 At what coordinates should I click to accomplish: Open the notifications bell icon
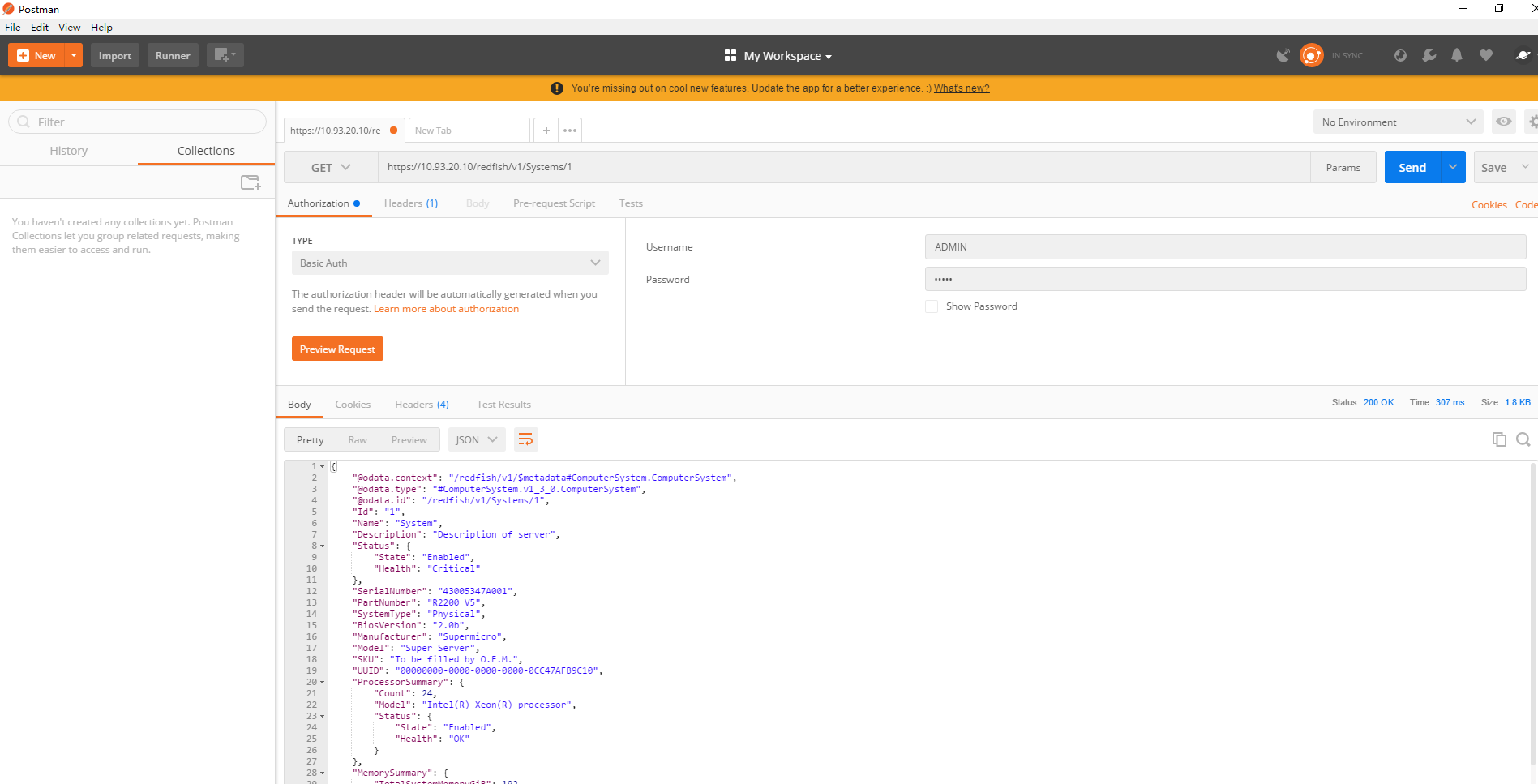[x=1457, y=55]
